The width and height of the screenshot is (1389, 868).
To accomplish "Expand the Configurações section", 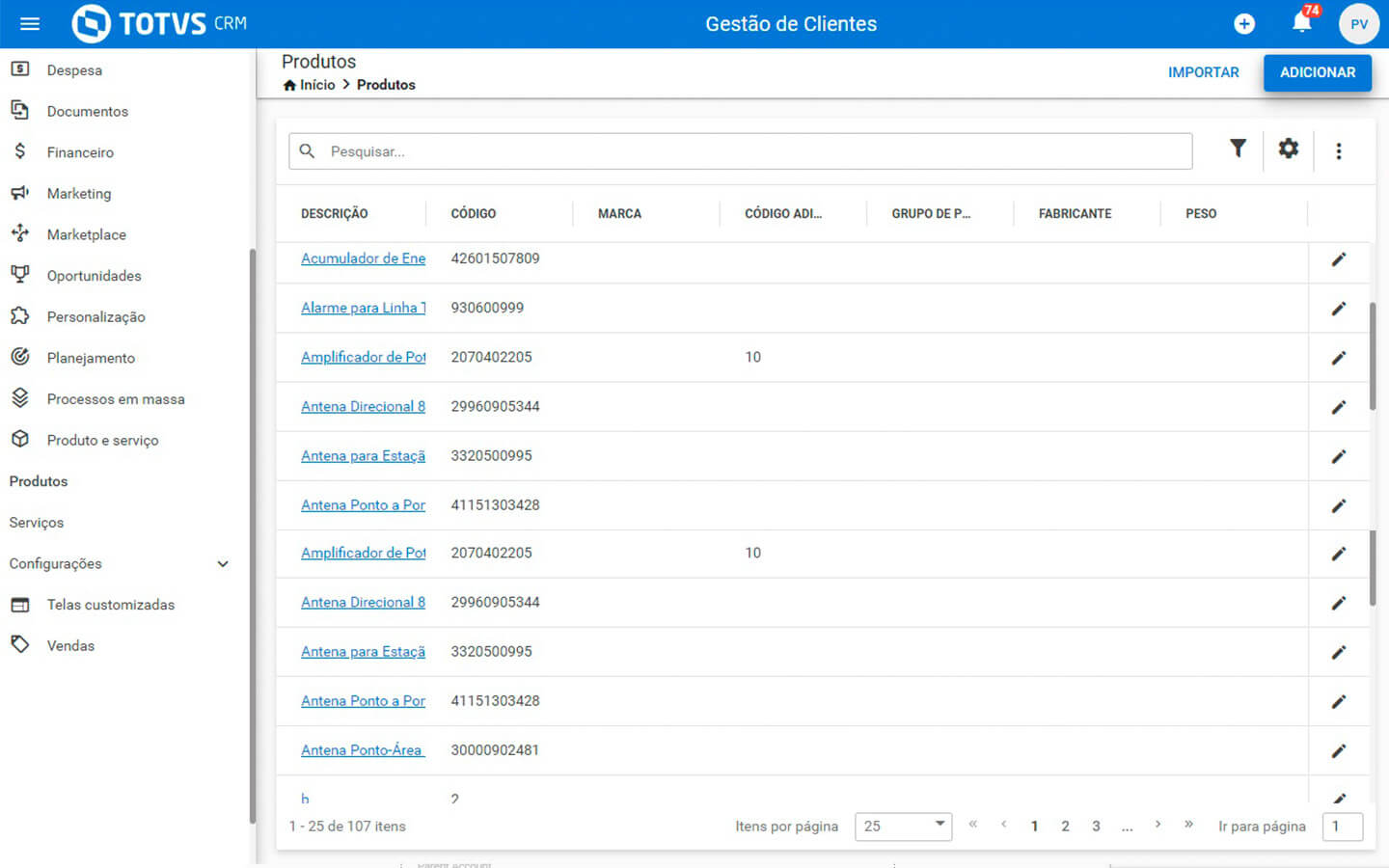I will point(223,564).
